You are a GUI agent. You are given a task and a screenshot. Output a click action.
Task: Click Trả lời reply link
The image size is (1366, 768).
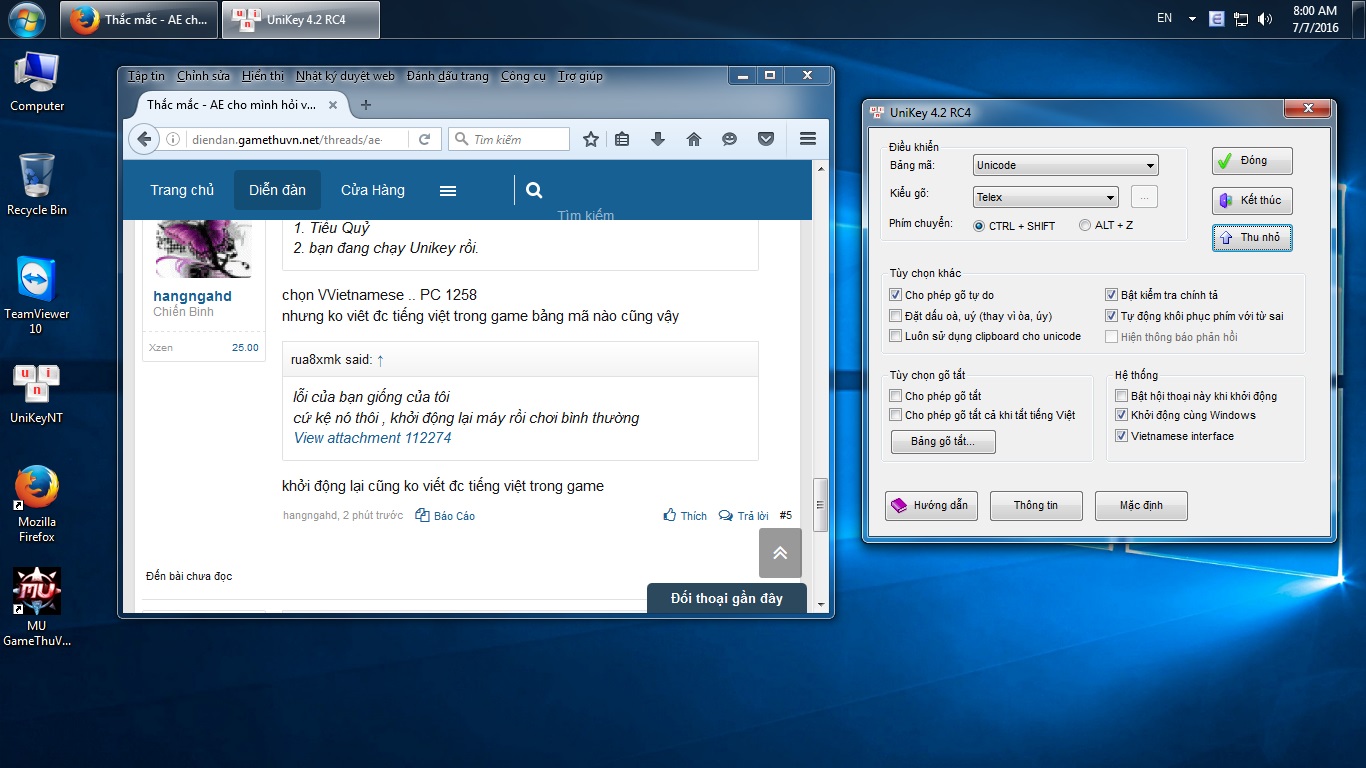(744, 516)
